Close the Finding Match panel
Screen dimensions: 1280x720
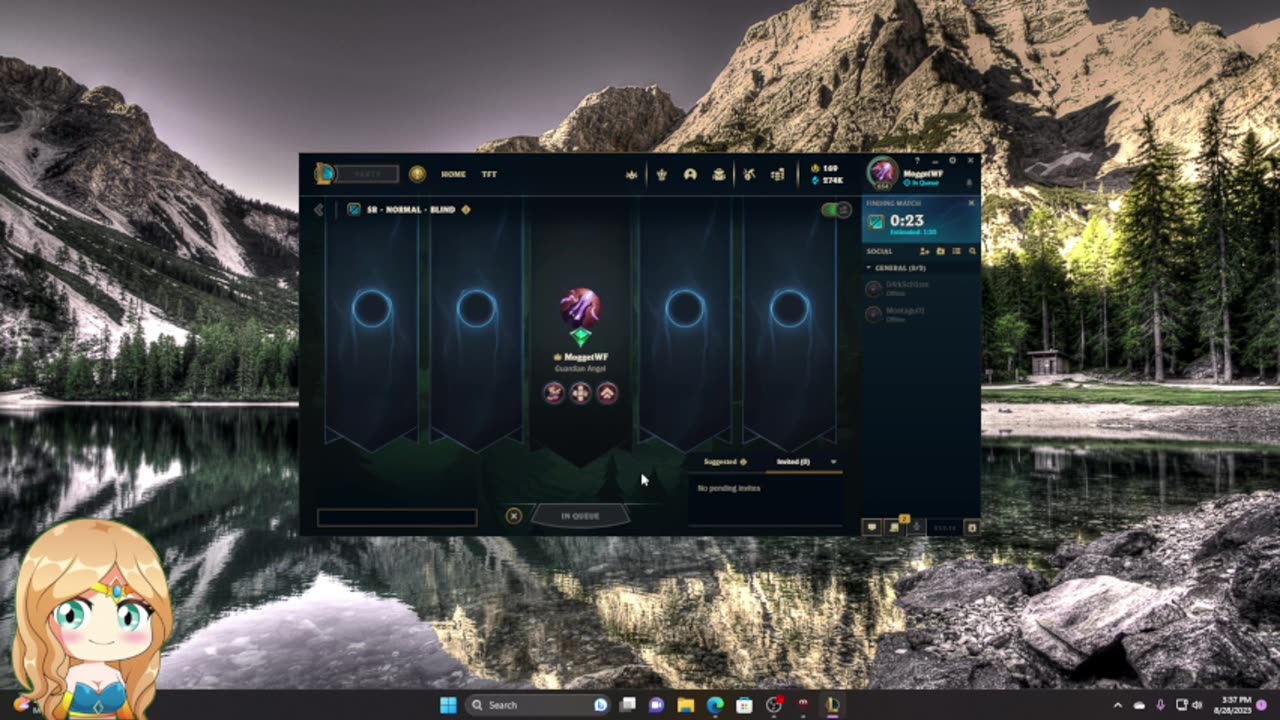click(x=971, y=203)
